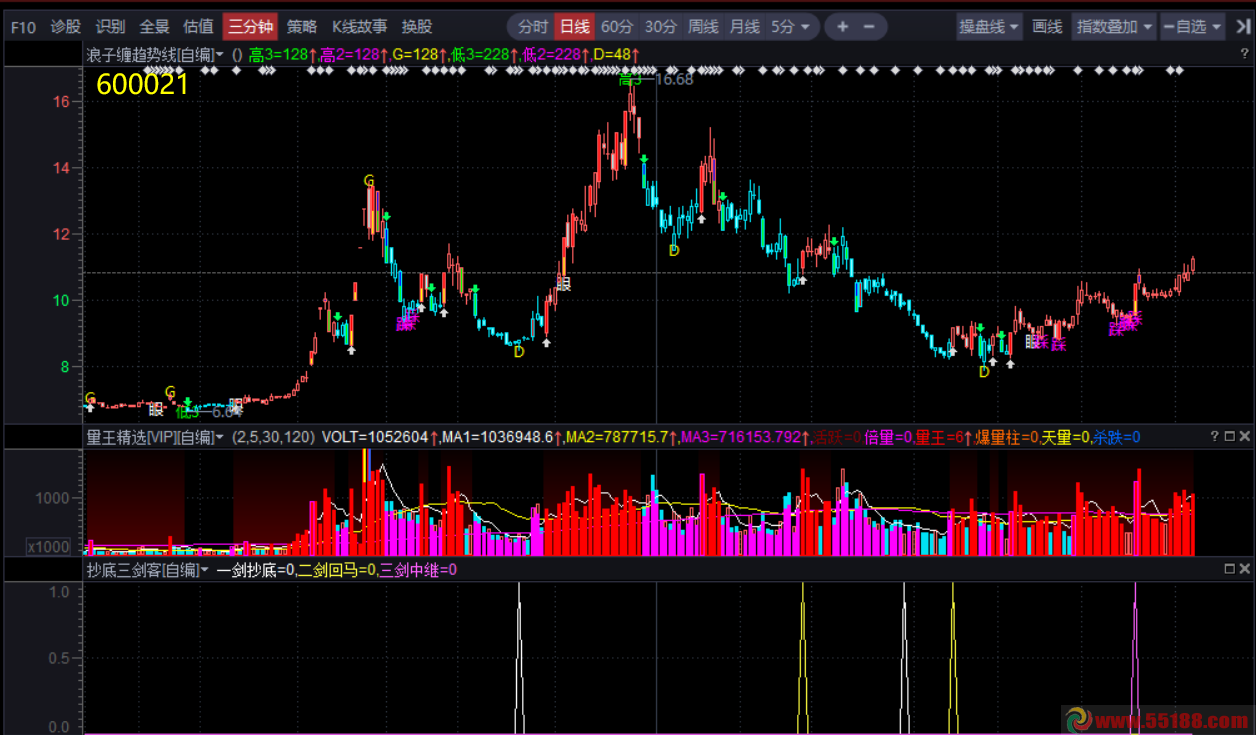Maximize the volume indicator panel

coord(1230,437)
